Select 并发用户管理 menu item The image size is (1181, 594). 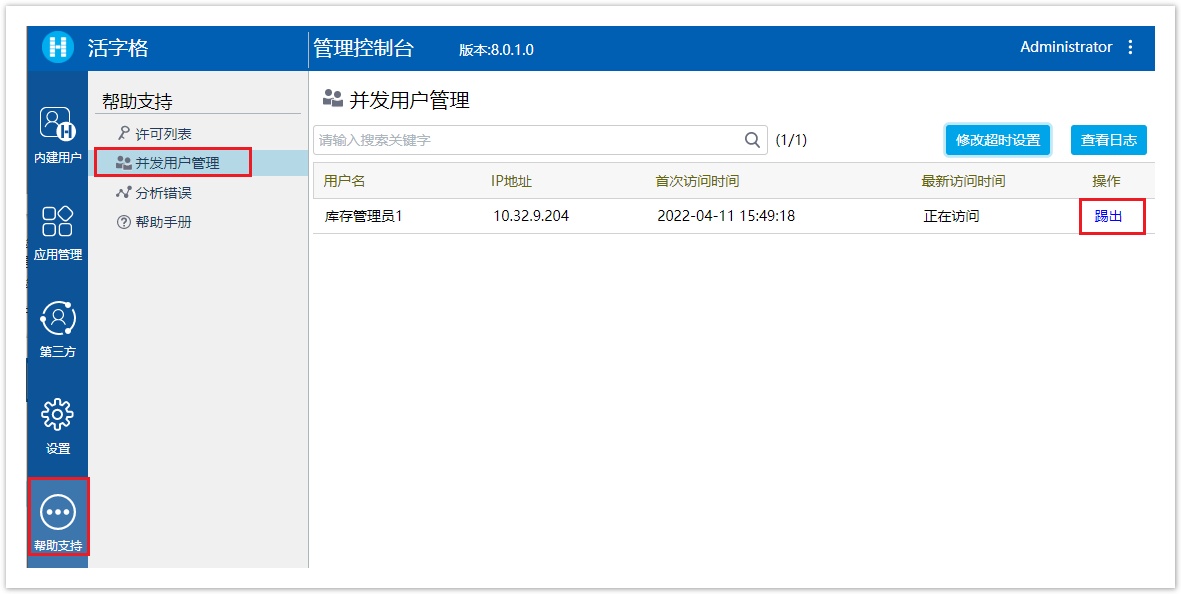pyautogui.click(x=177, y=163)
